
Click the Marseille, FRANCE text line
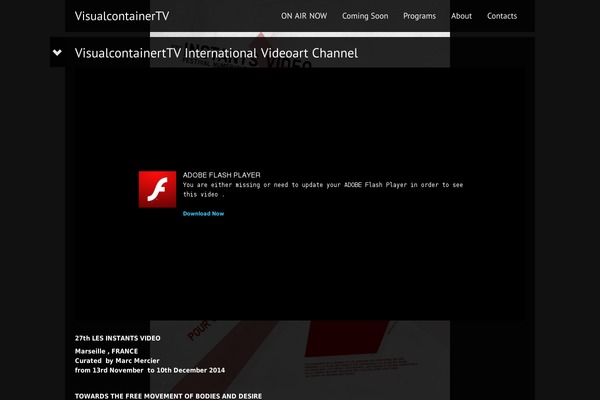[x=106, y=351]
